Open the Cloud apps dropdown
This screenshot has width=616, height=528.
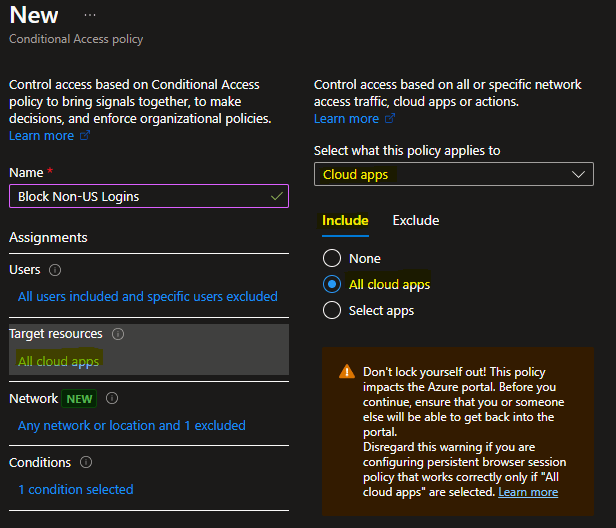pos(453,174)
